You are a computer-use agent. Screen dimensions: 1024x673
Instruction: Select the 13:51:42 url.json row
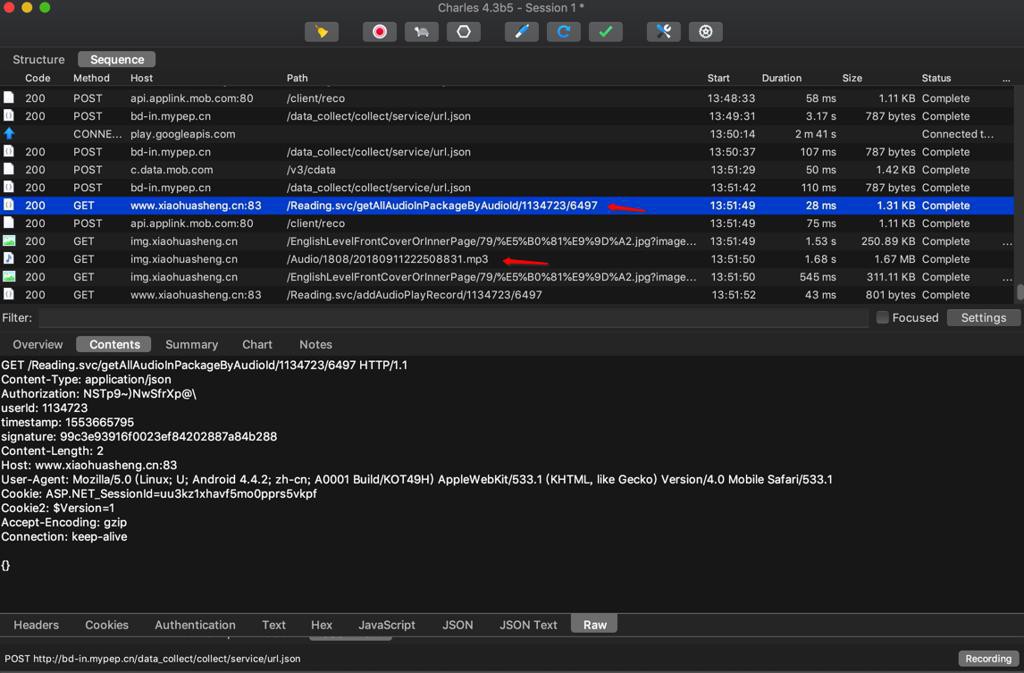[507, 188]
